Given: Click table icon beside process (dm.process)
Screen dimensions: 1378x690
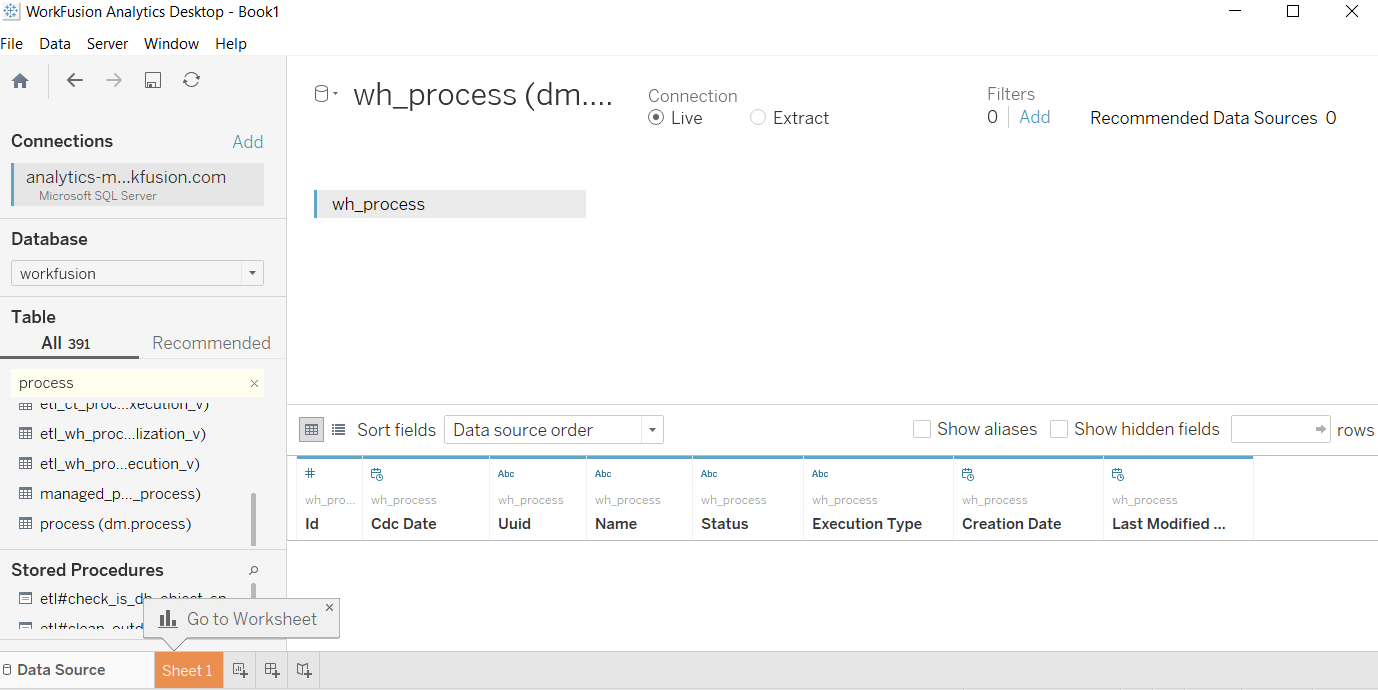Looking at the screenshot, I should 26,524.
